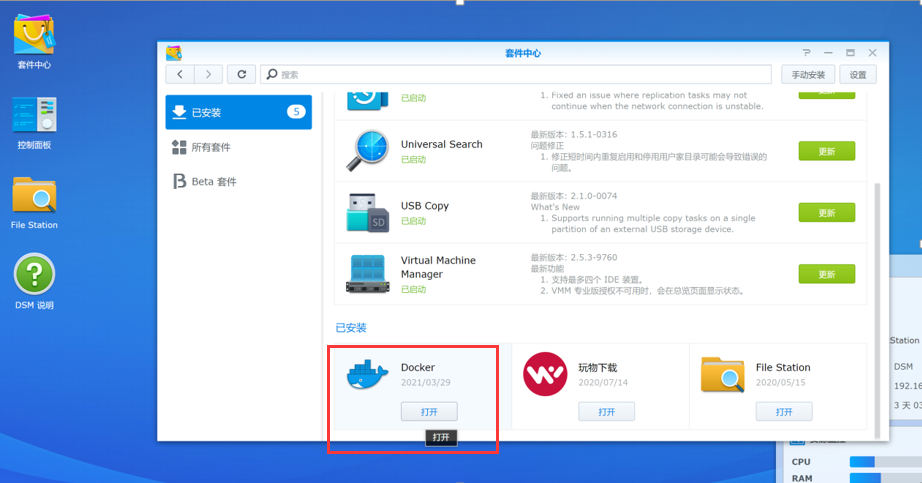Open the 套件中心 desktop icon

(x=34, y=36)
